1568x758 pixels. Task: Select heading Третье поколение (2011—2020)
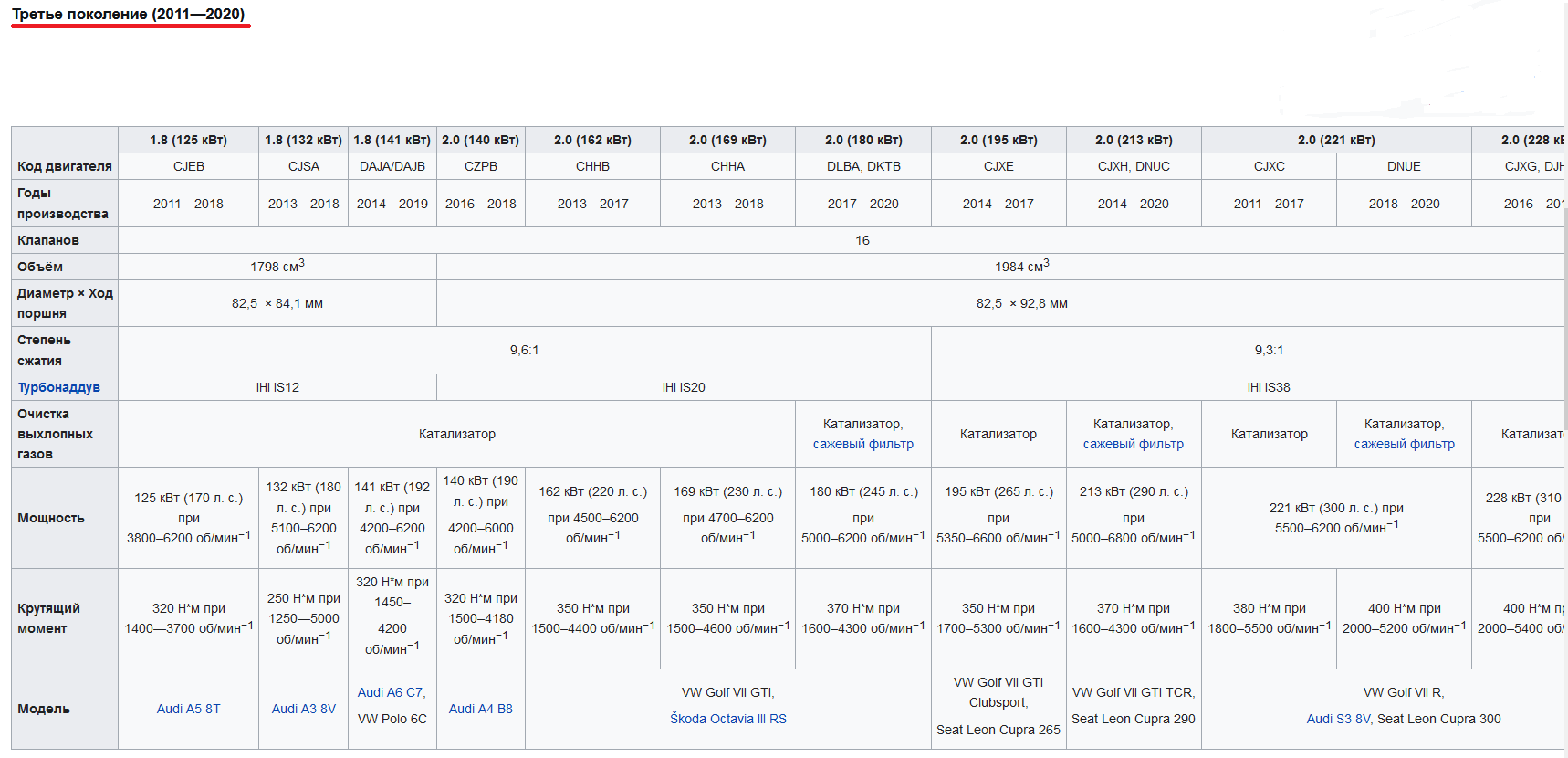[x=128, y=14]
